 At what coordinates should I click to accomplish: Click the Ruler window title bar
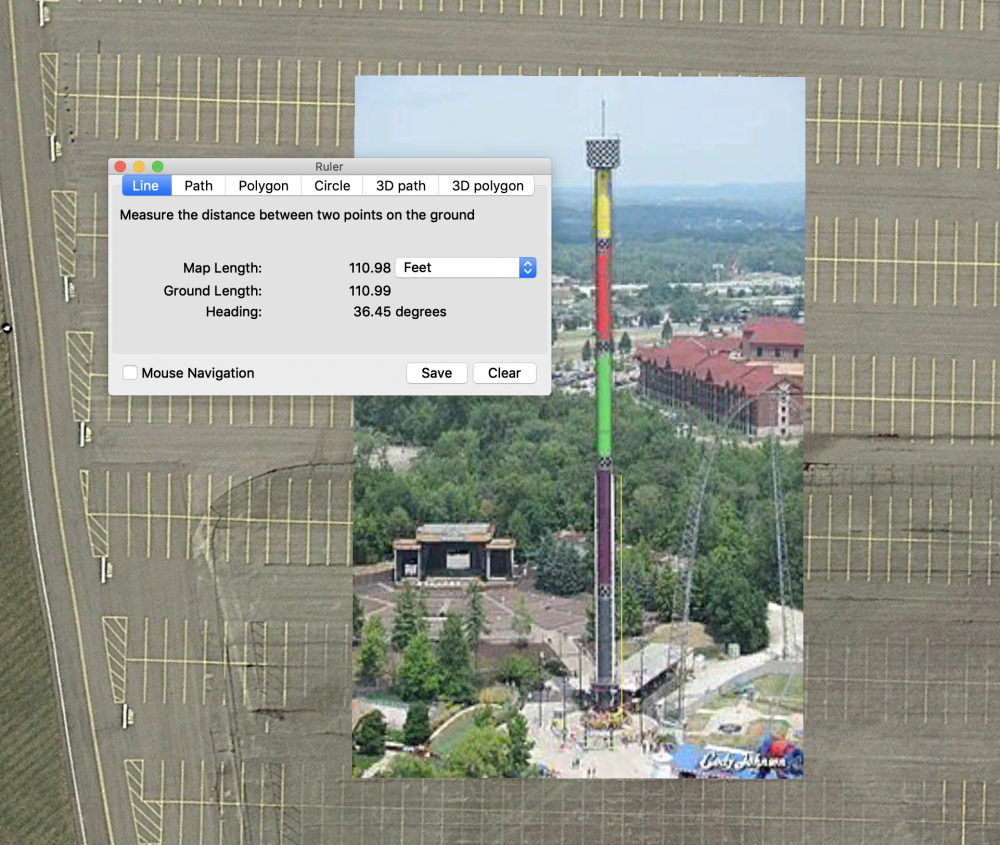coord(329,167)
